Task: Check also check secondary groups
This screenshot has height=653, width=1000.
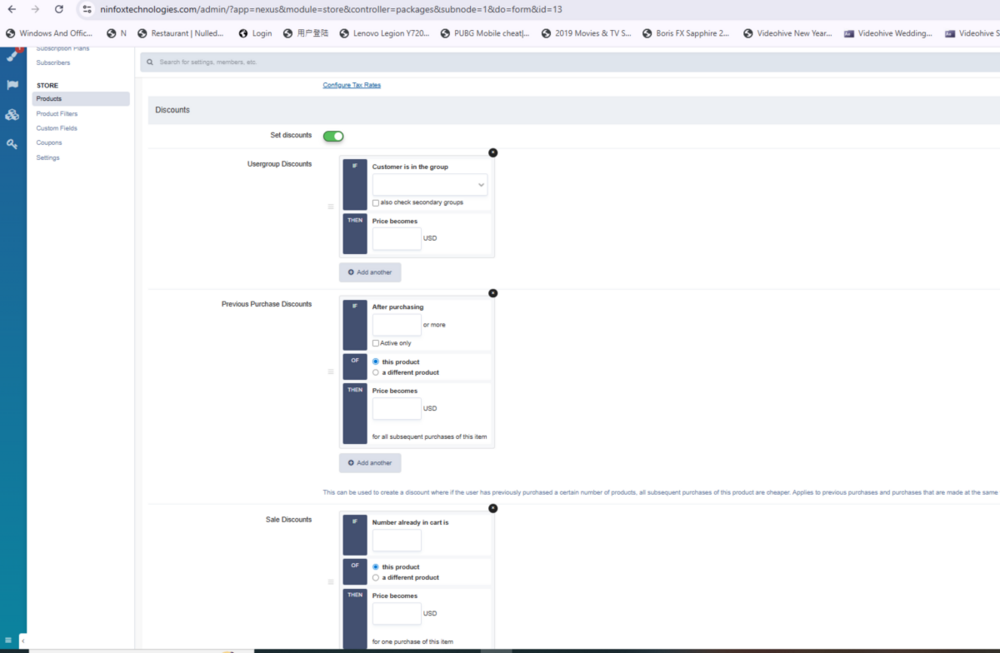Action: click(376, 203)
